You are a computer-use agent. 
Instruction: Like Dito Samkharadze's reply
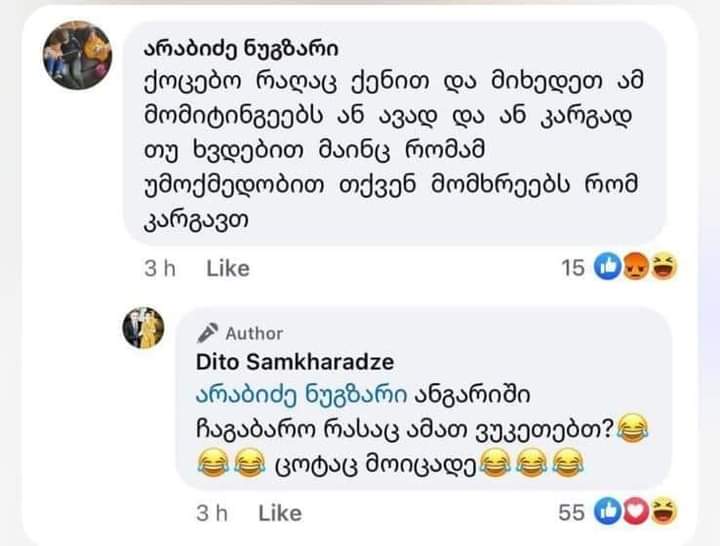pyautogui.click(x=280, y=513)
